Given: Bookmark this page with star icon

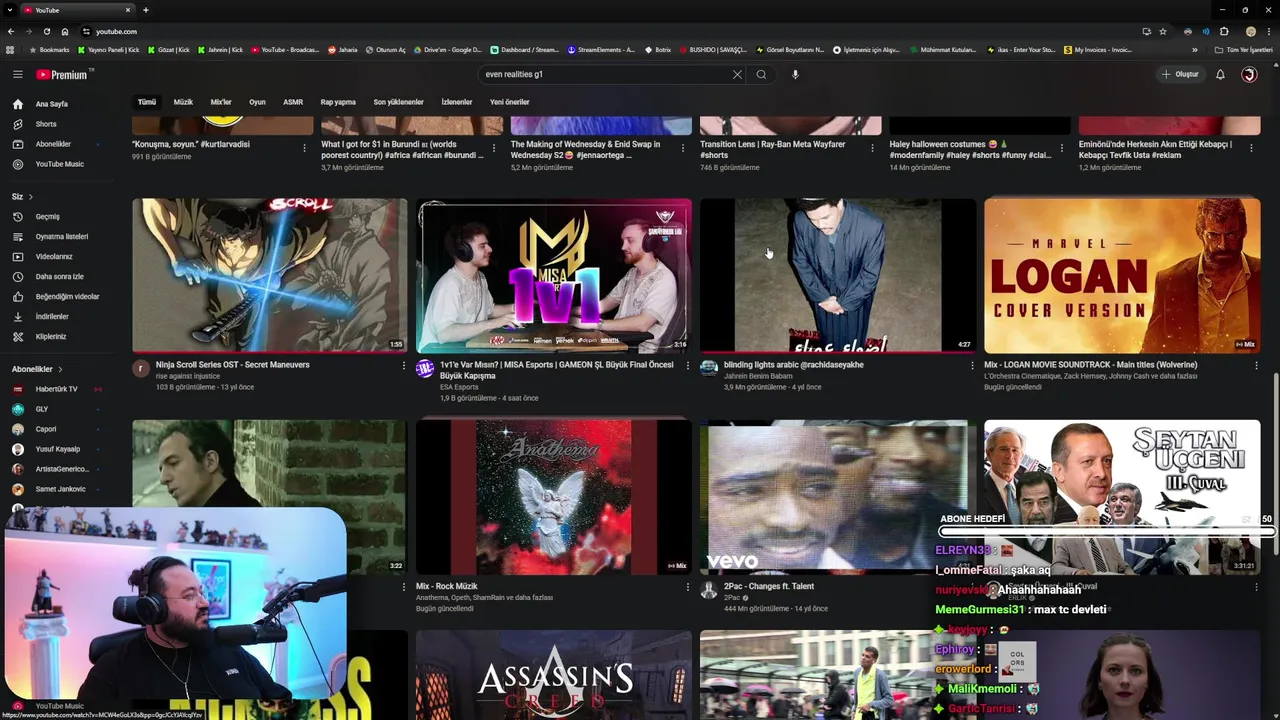Looking at the screenshot, I should pyautogui.click(x=1163, y=31).
